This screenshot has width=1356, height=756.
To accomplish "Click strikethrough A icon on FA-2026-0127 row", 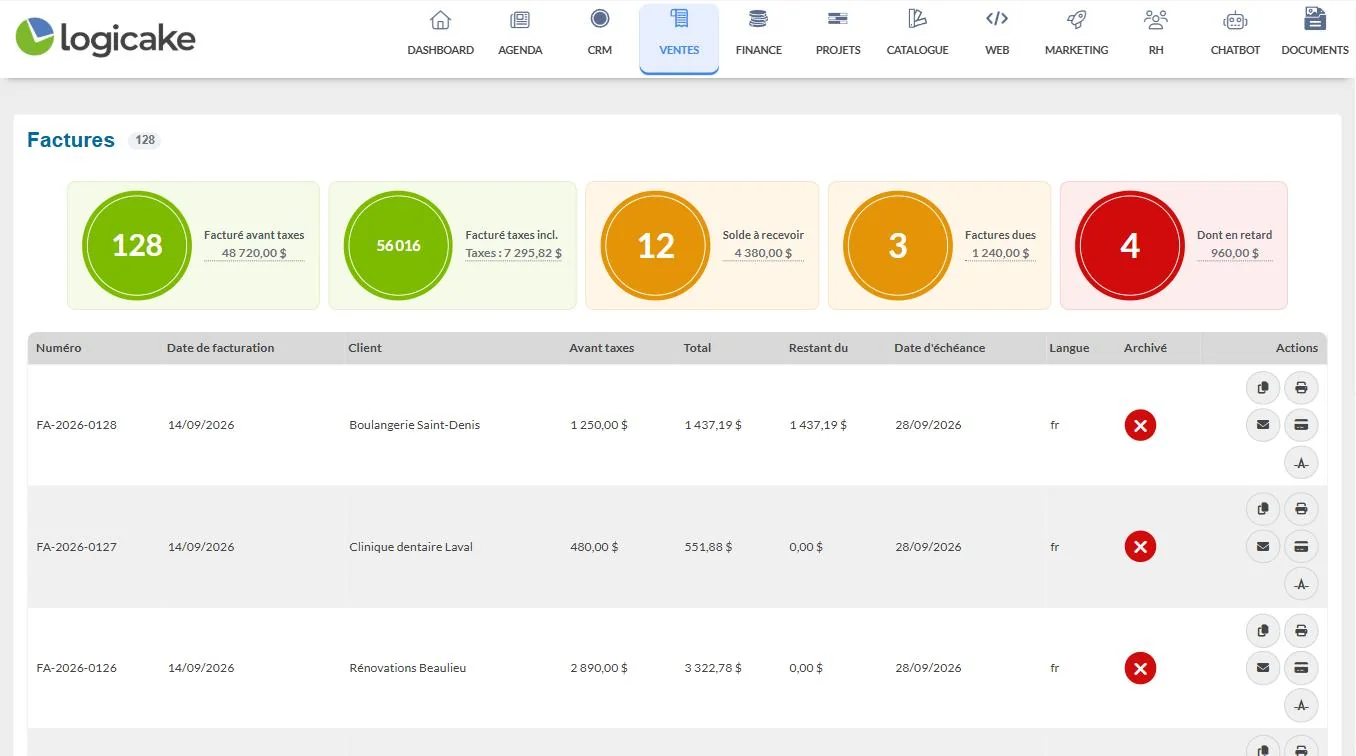I will click(1301, 584).
